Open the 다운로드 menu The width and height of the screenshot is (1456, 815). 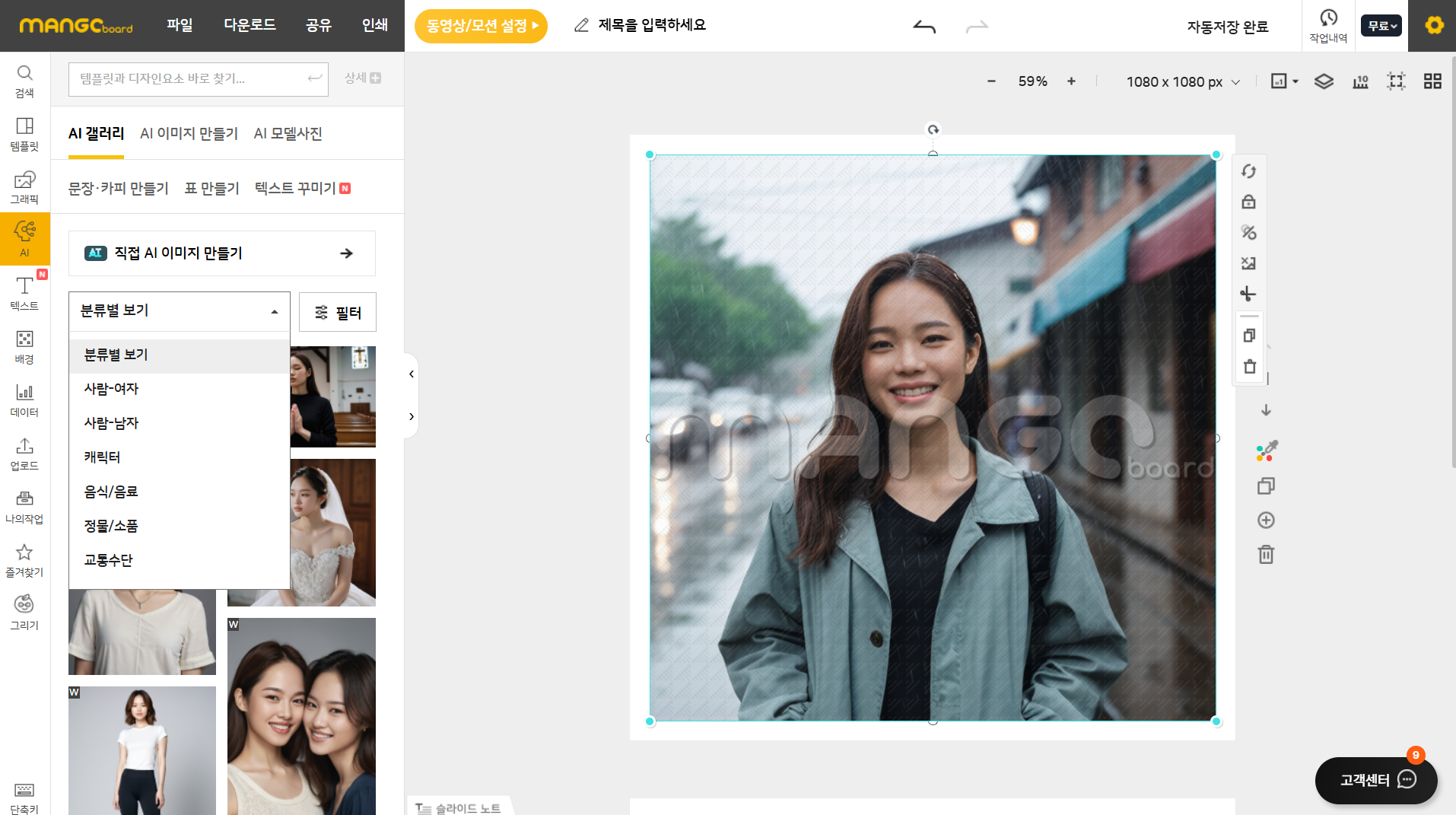pos(250,25)
